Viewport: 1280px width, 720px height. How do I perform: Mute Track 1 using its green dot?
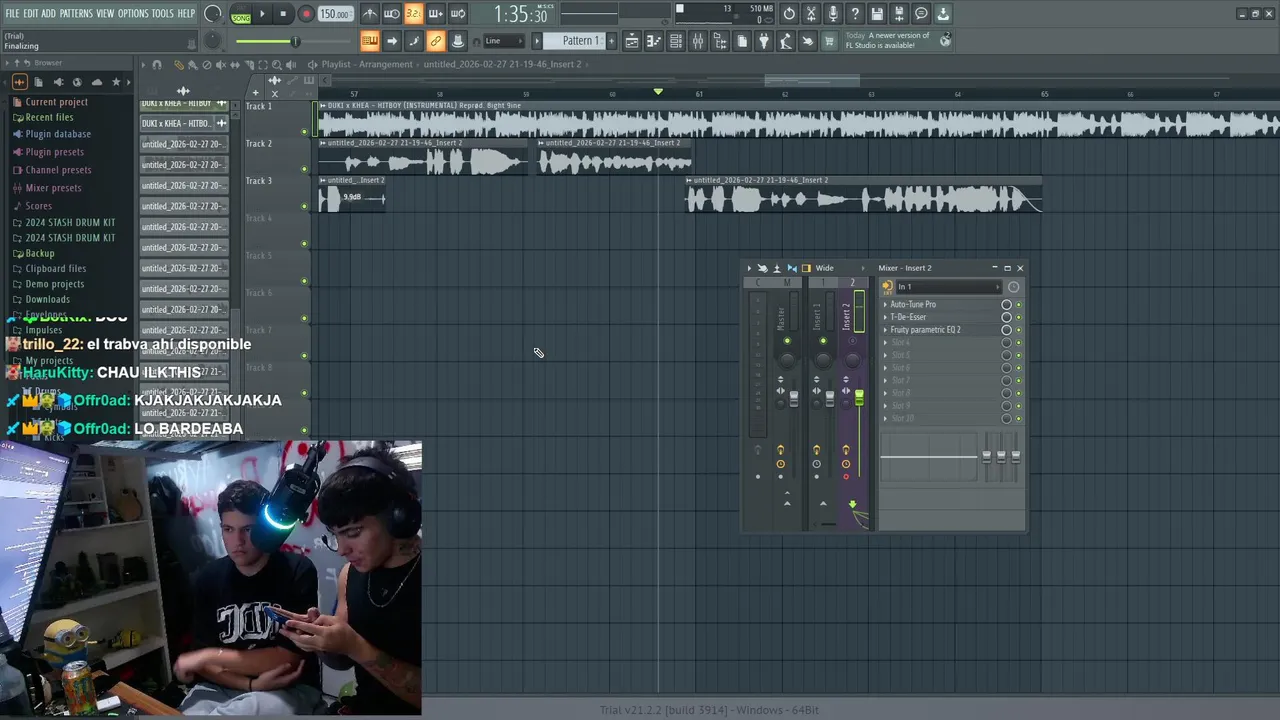pos(305,131)
